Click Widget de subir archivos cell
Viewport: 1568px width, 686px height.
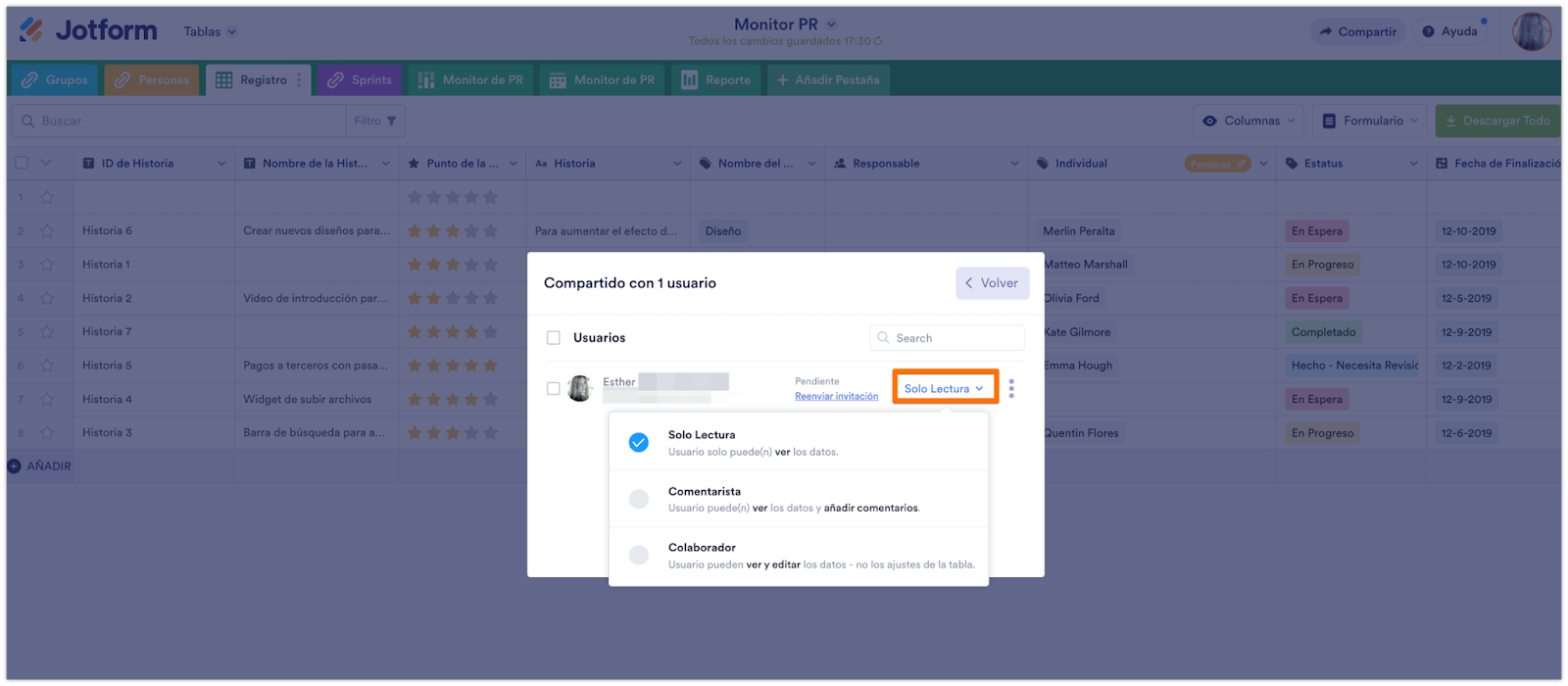(x=317, y=399)
